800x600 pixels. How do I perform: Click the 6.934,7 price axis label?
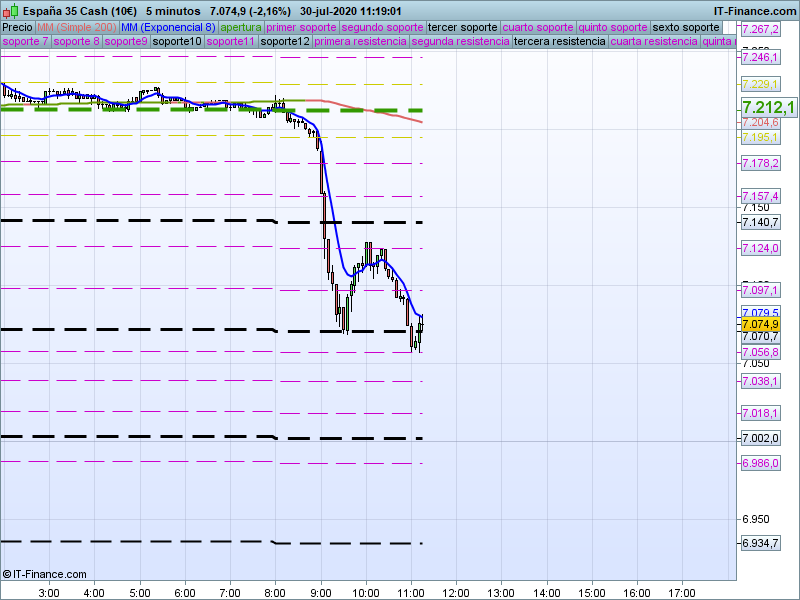tap(760, 543)
